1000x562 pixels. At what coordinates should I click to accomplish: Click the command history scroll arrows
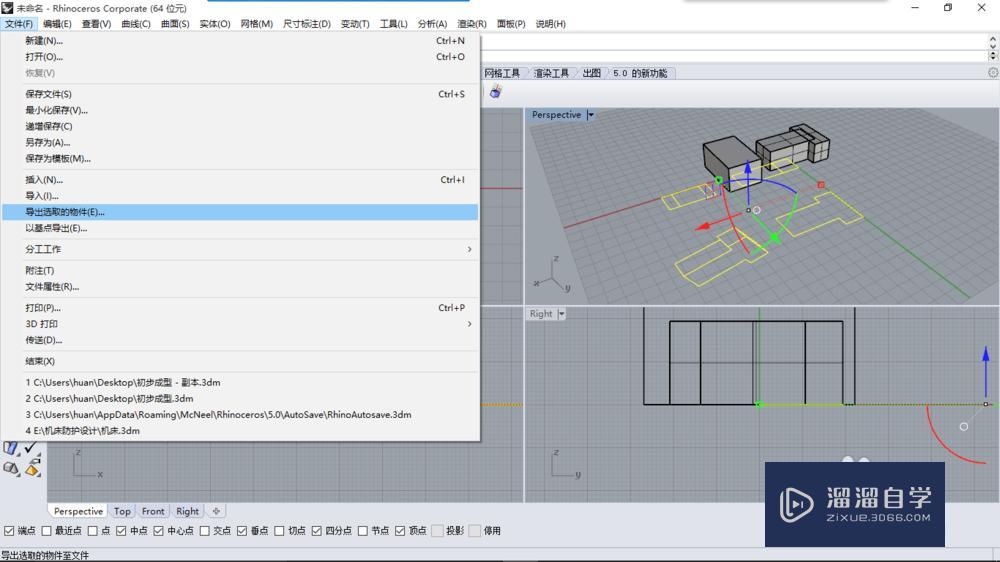993,41
